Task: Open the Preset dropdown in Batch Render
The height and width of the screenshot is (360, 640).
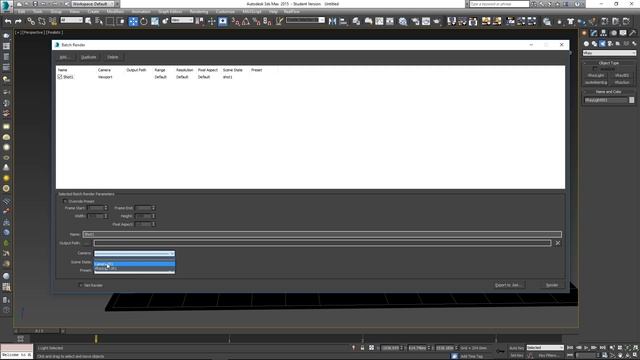Action: pos(134,271)
